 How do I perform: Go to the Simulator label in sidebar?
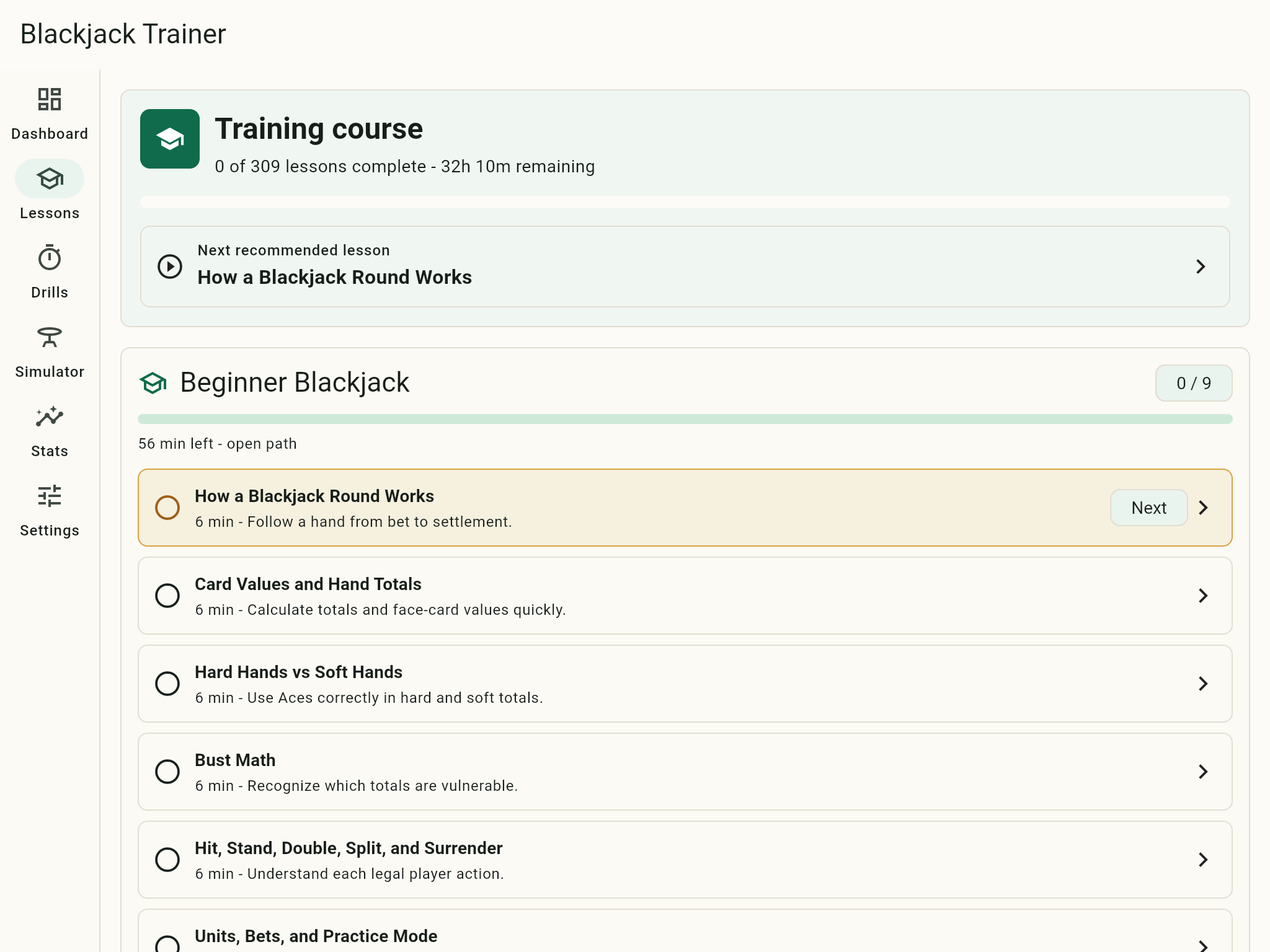(50, 372)
